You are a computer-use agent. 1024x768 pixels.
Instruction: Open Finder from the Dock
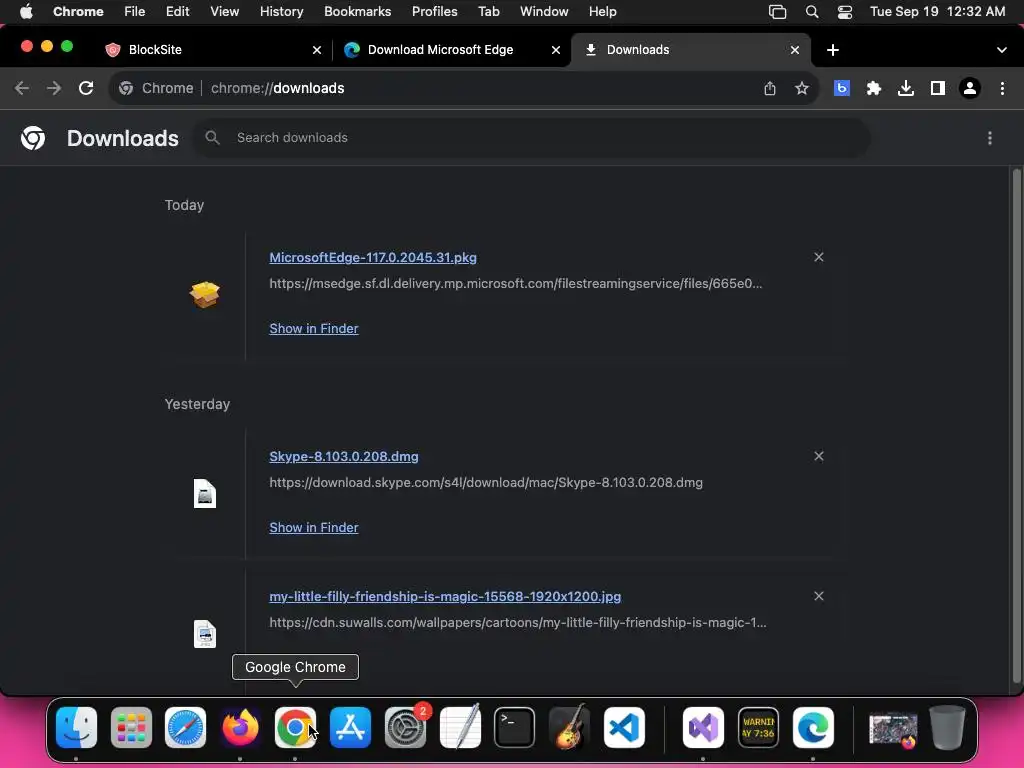[x=76, y=728]
